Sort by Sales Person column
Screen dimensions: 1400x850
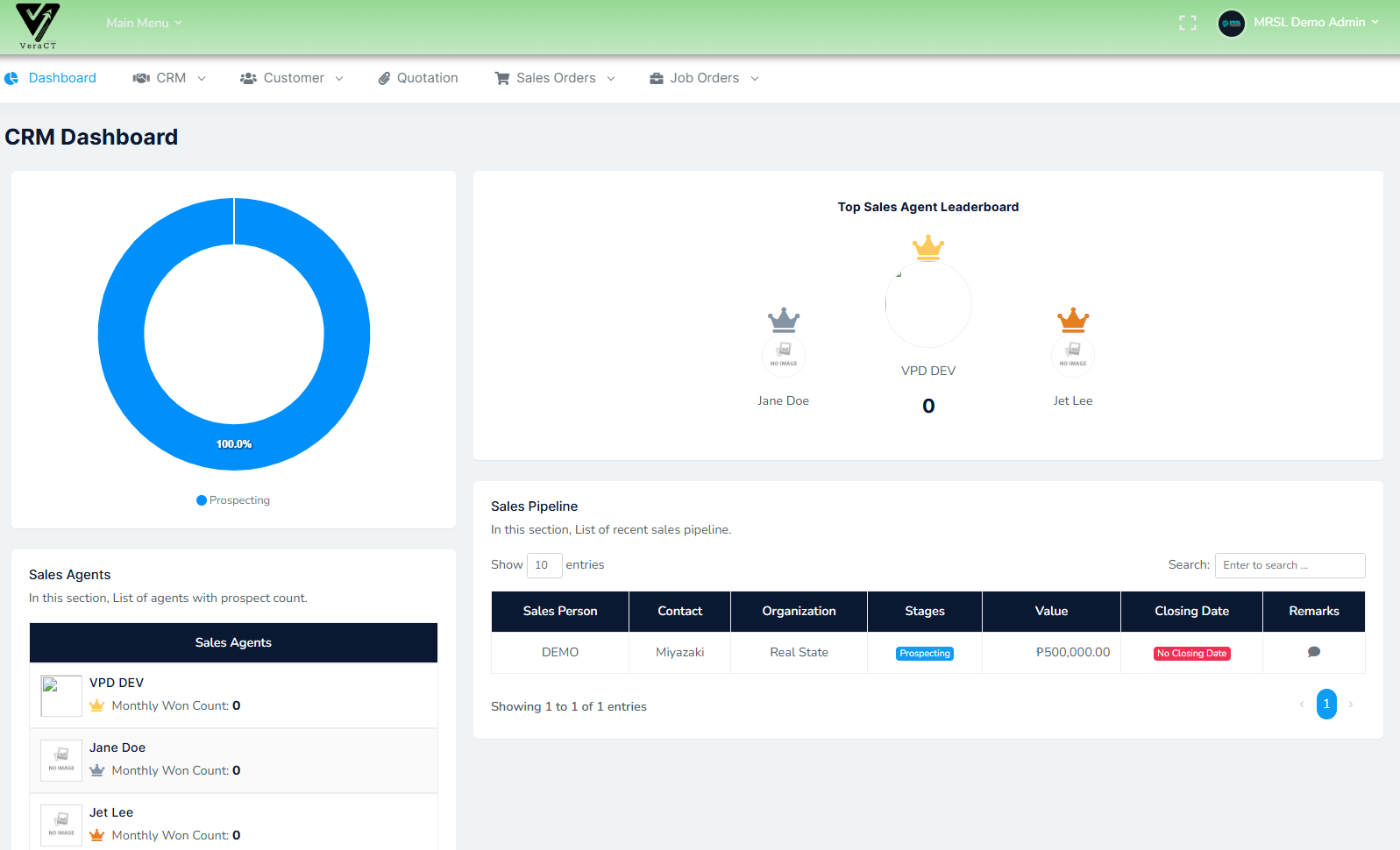tap(560, 612)
